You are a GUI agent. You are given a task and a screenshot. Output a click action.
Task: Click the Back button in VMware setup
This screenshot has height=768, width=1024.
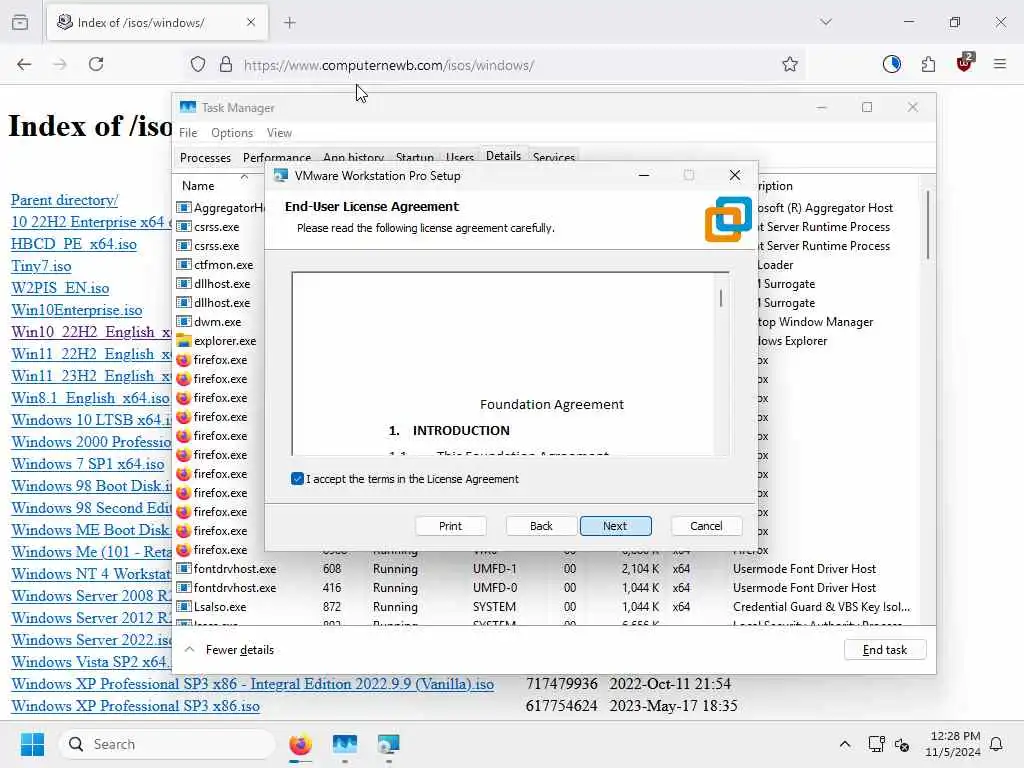pyautogui.click(x=541, y=526)
